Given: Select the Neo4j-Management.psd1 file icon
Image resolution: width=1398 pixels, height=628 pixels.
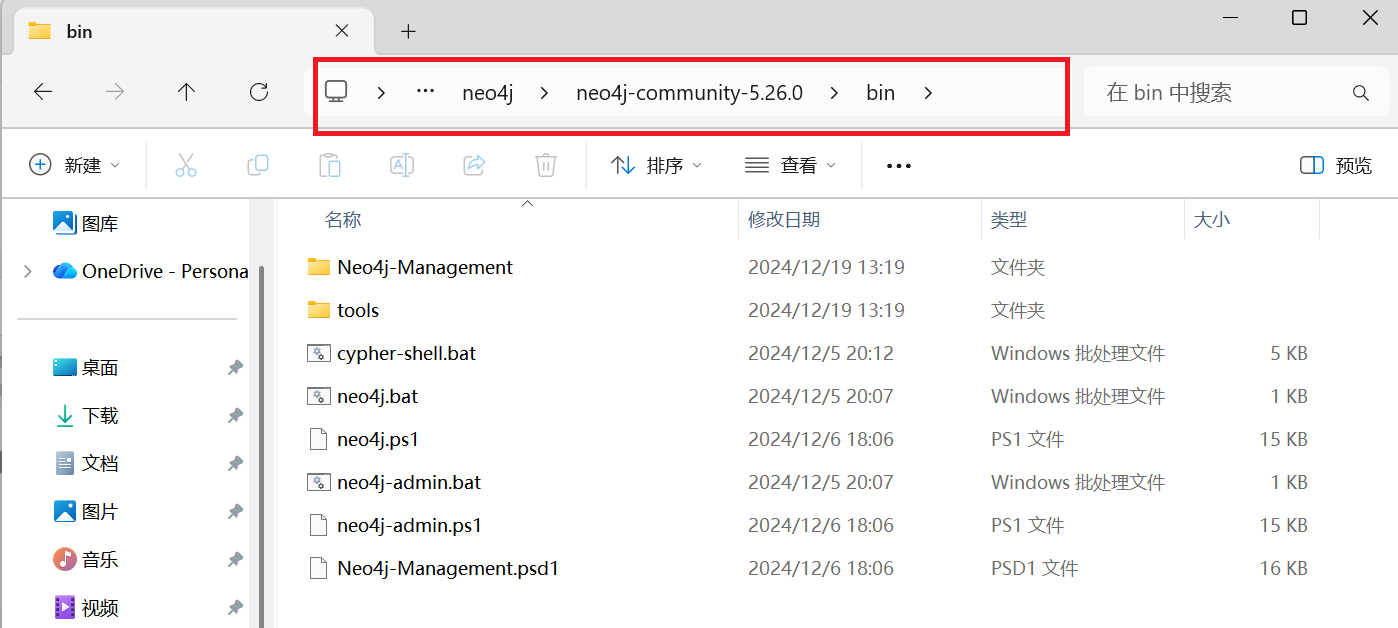Looking at the screenshot, I should click(319, 568).
